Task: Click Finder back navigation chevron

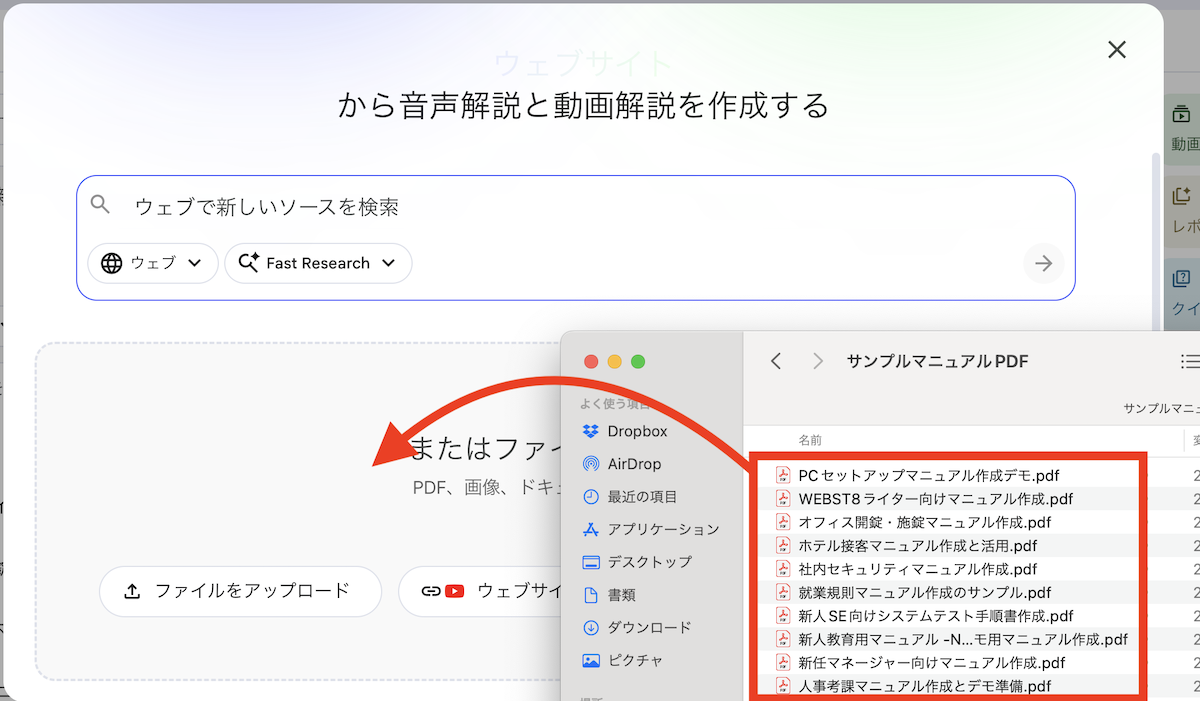Action: point(776,361)
